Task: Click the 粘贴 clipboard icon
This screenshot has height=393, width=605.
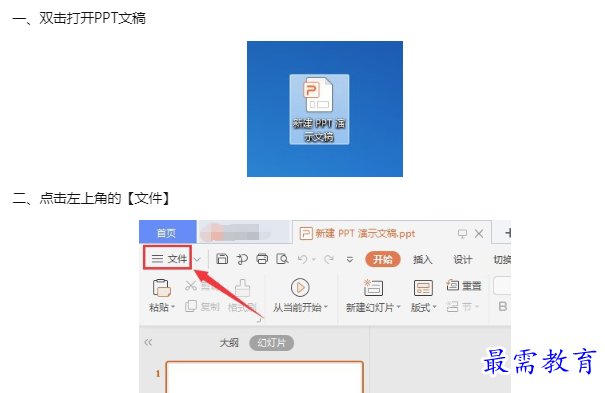Action: (162, 288)
